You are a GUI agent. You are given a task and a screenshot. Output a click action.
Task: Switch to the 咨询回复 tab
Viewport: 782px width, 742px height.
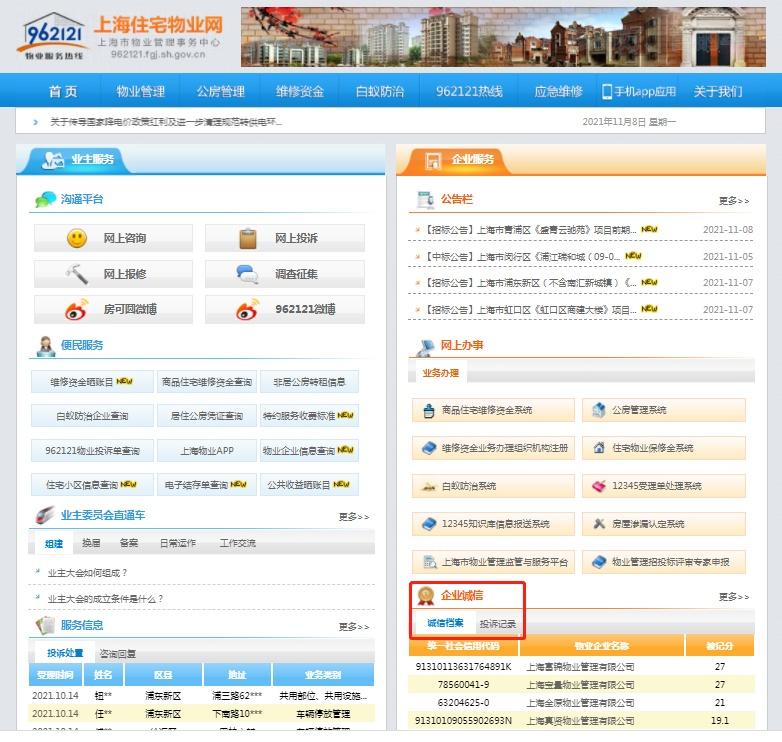(x=118, y=653)
